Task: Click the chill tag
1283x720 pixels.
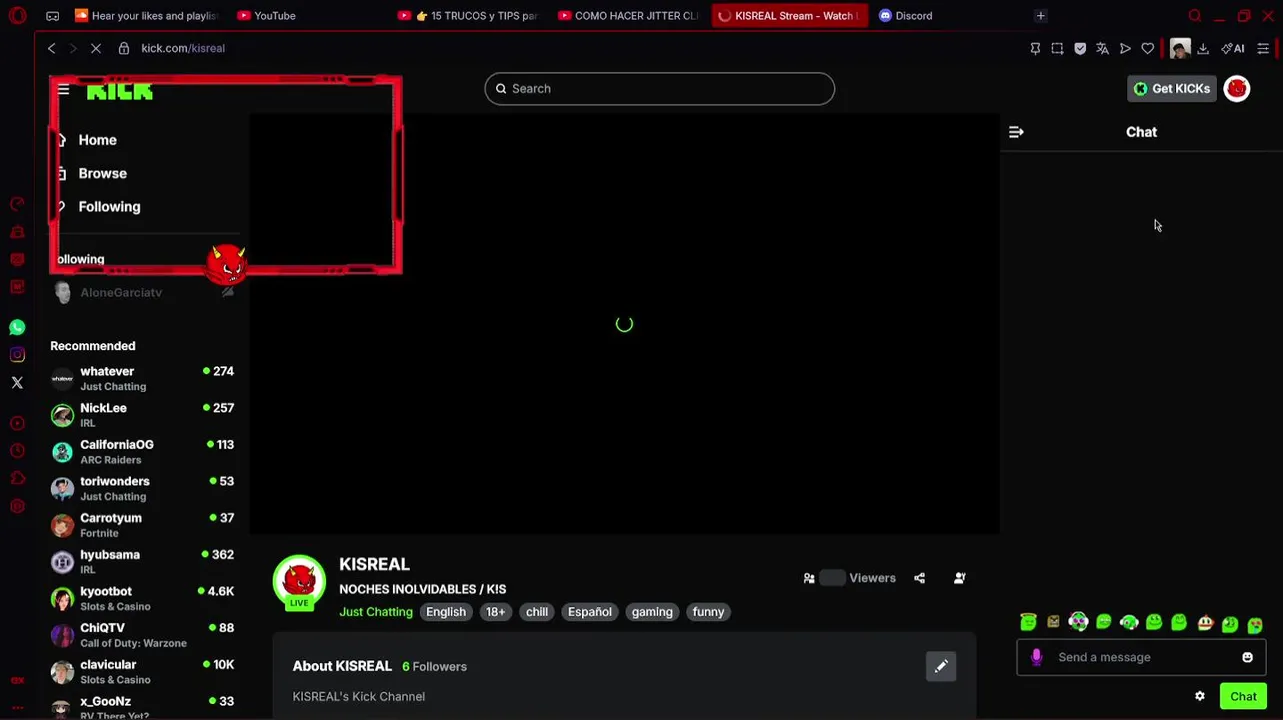Action: coord(537,612)
